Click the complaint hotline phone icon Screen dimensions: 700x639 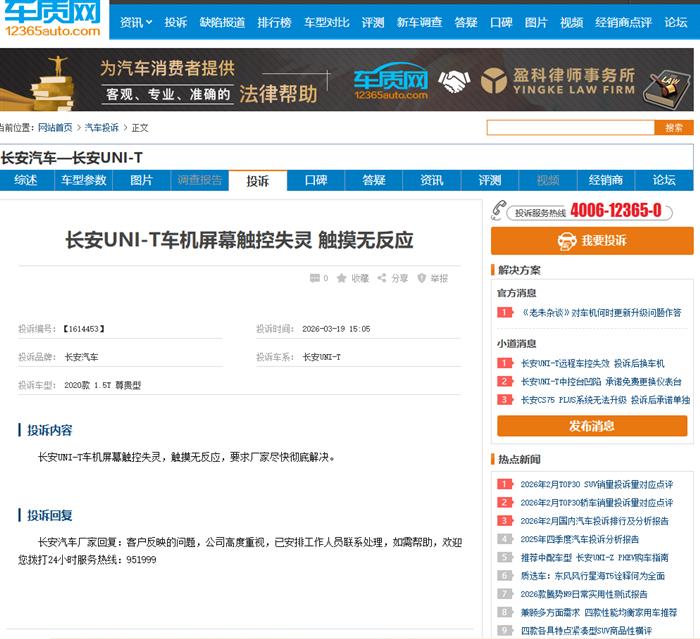pos(501,211)
